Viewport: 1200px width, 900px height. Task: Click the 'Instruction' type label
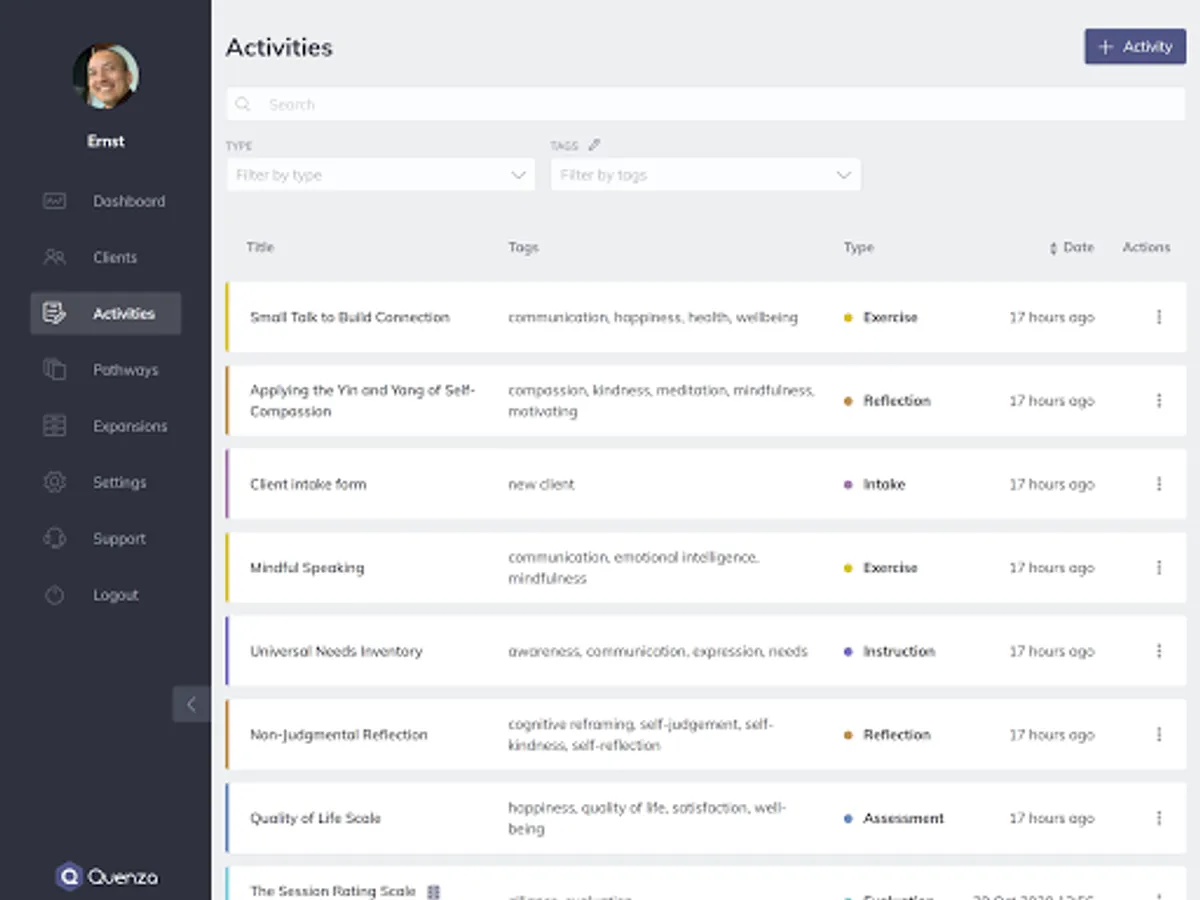tap(899, 651)
